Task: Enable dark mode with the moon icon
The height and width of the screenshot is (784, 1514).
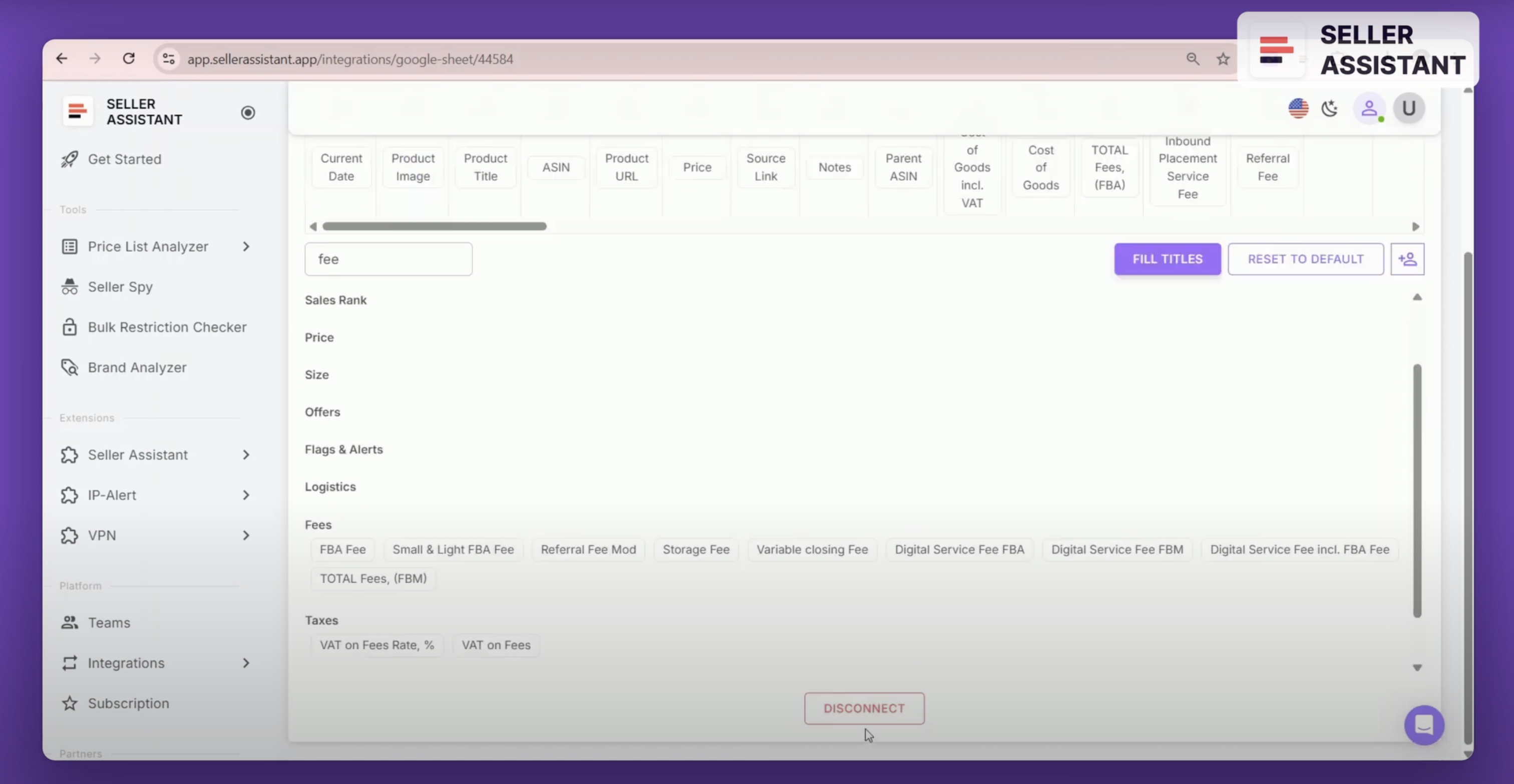Action: [1330, 108]
